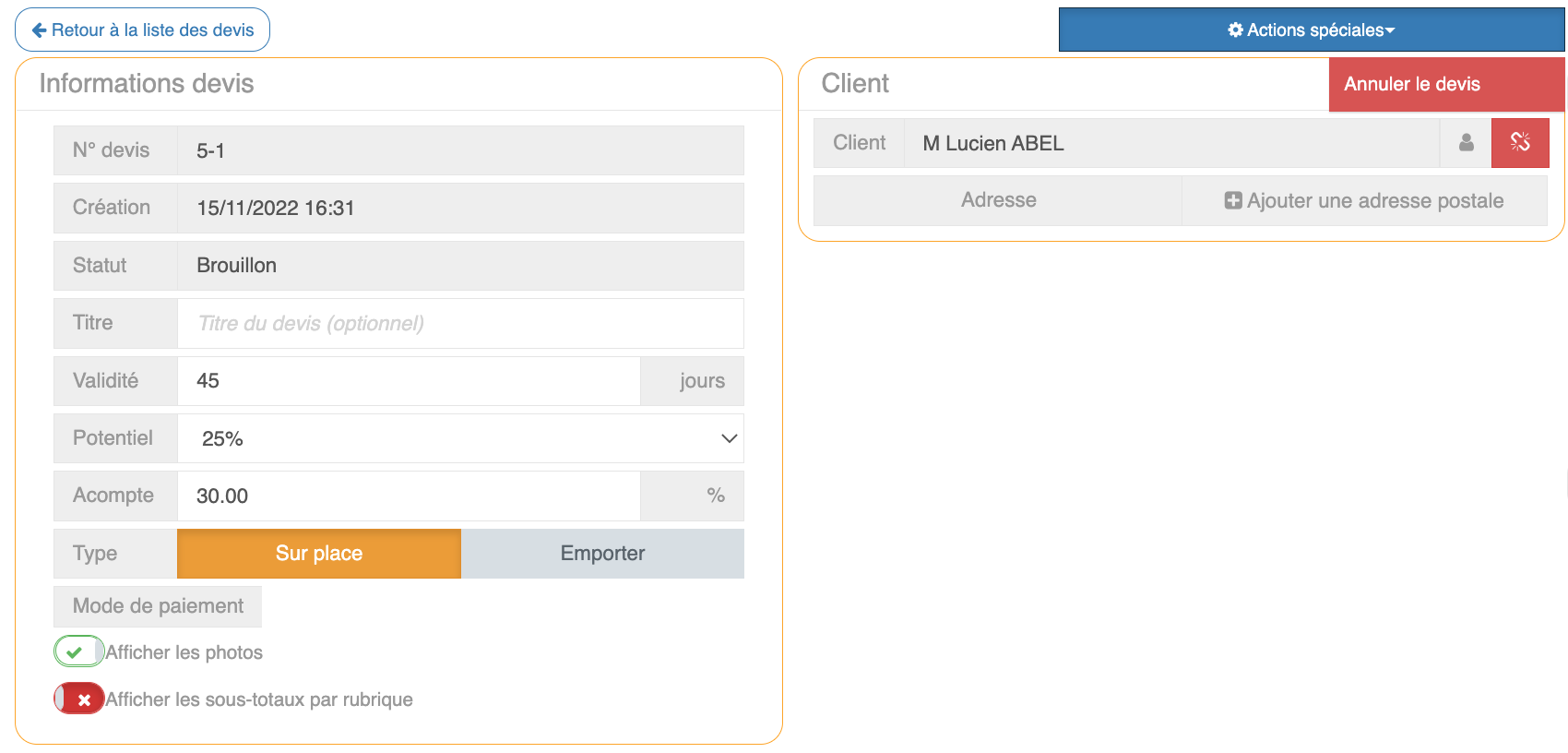Click the Validité days input field
The image size is (1568, 753).
(408, 380)
